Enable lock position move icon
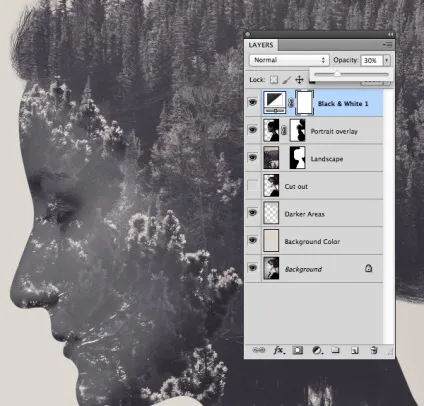424x406 pixels. 299,80
